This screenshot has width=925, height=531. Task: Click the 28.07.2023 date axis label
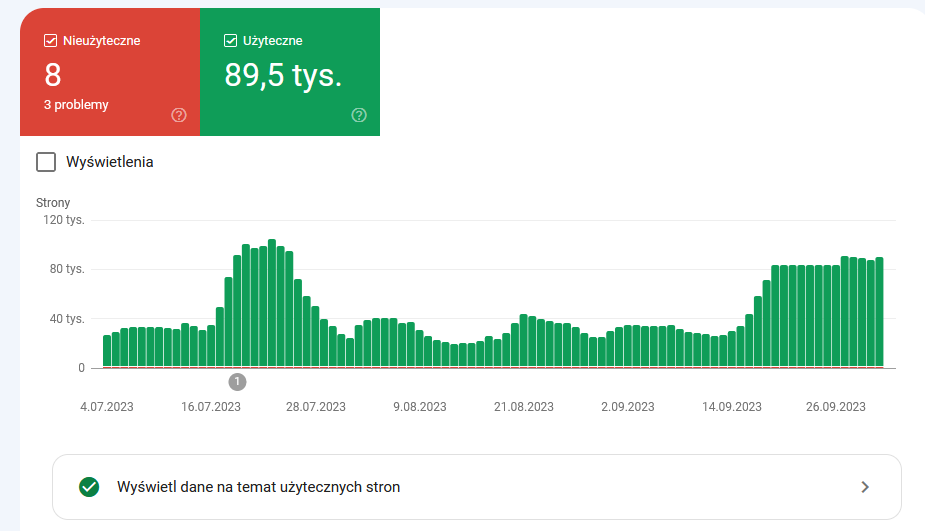tap(316, 407)
